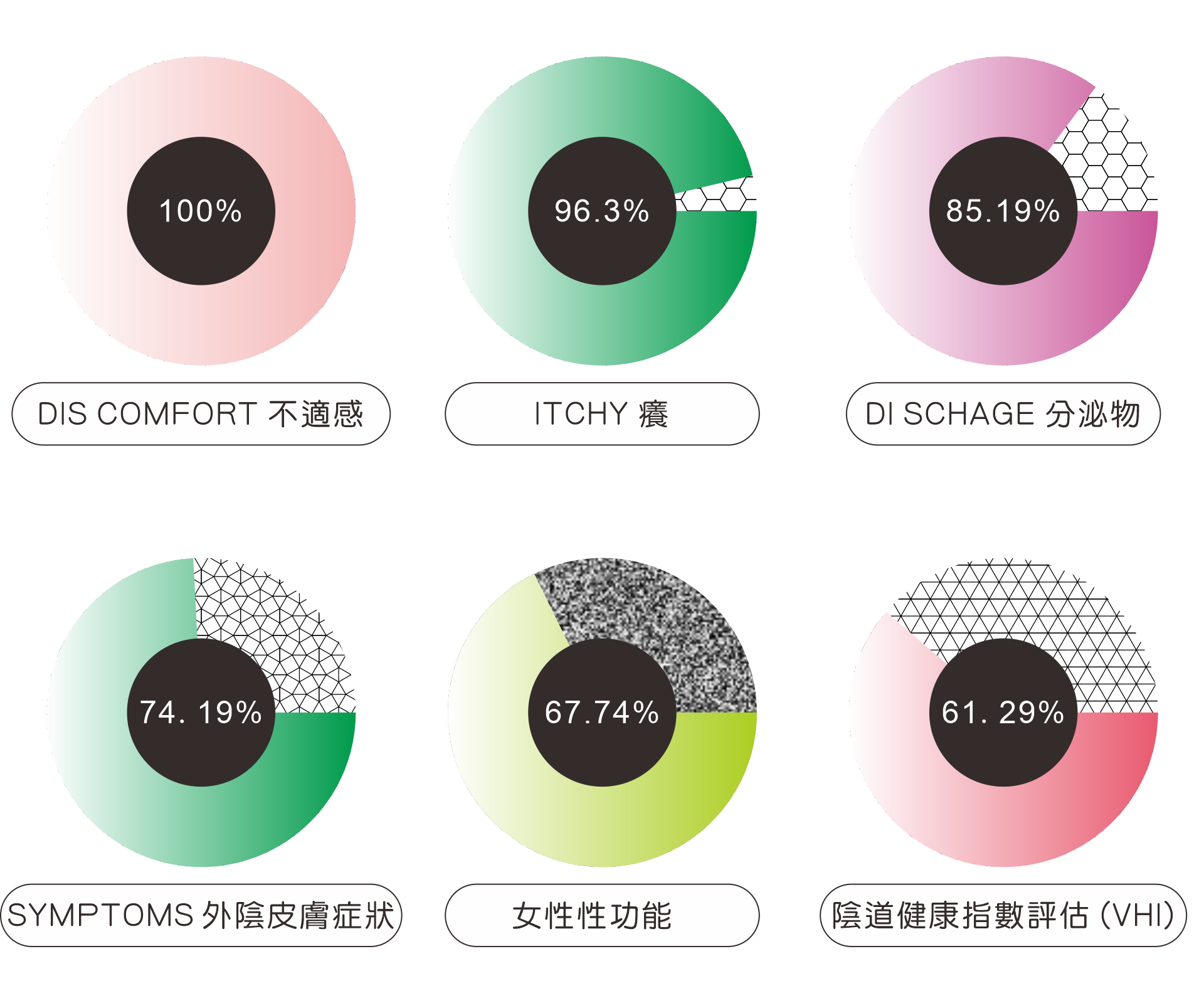Click the DIS COMFORT 不適感 label
The image size is (1204, 1003).
[x=201, y=414]
